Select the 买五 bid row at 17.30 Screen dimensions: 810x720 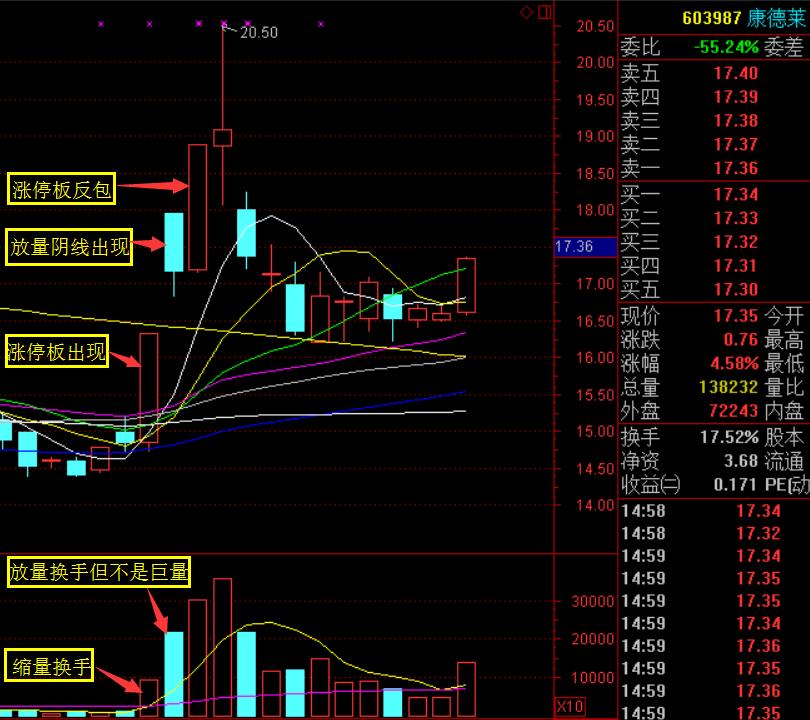(714, 290)
